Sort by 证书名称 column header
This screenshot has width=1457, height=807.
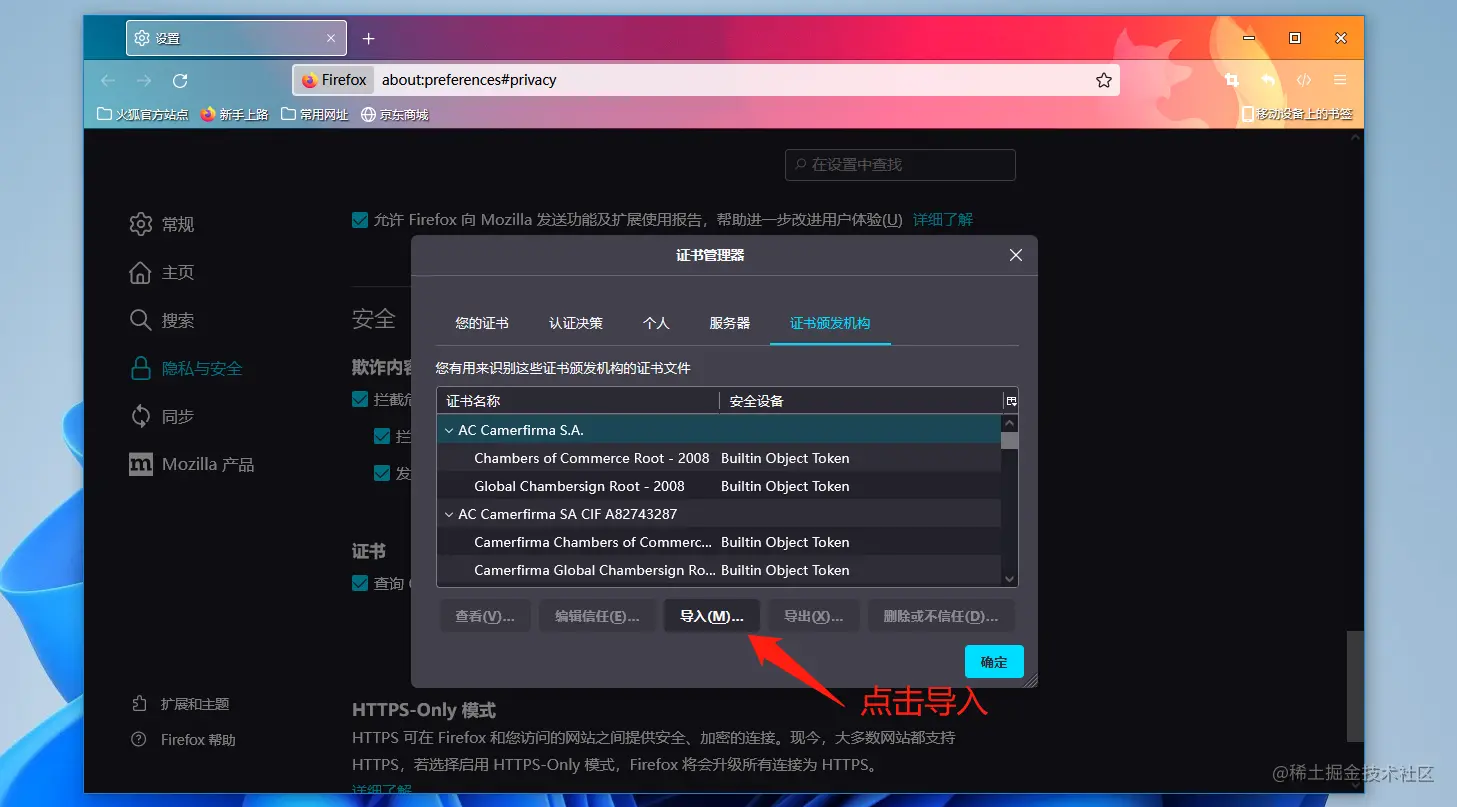coord(577,401)
